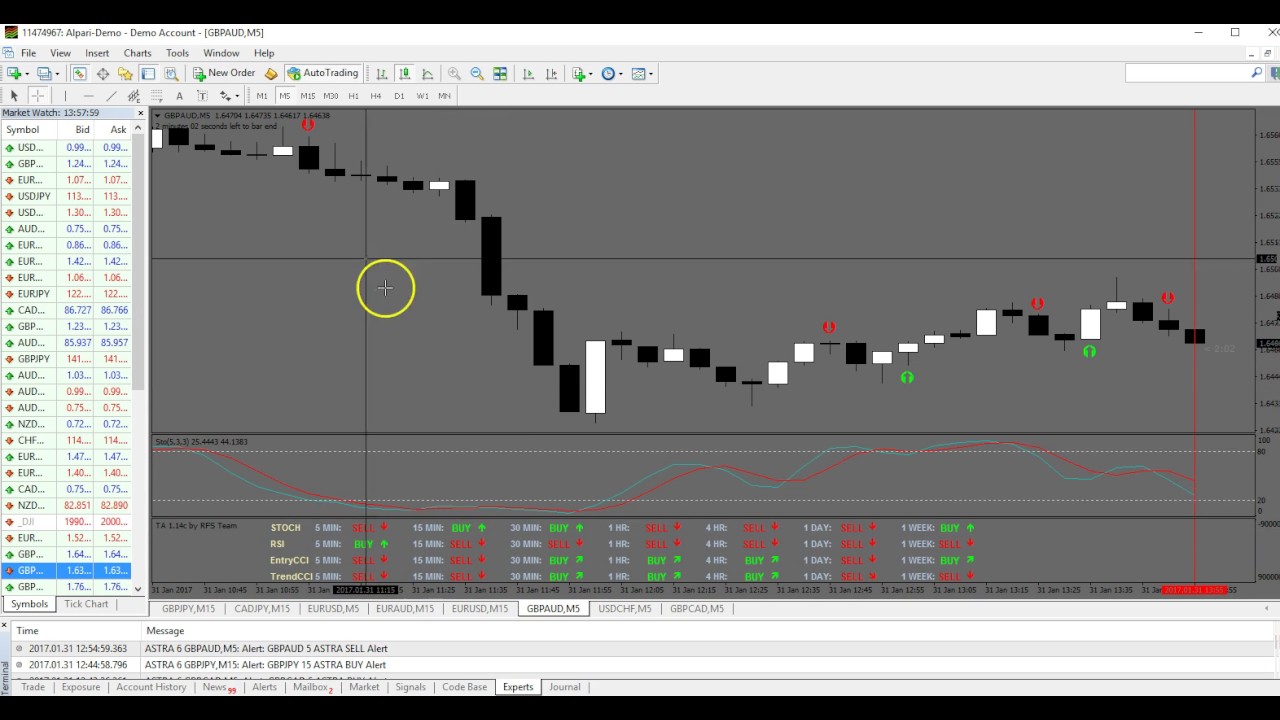Open the Insert menu
Viewport: 1280px width, 720px height.
[x=97, y=53]
